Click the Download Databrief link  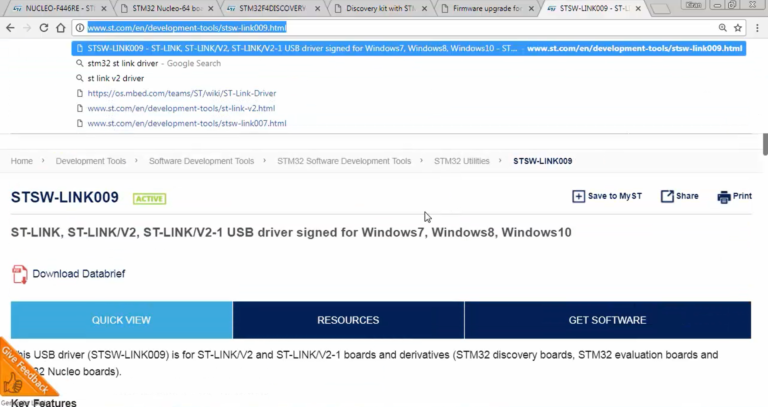tap(79, 274)
